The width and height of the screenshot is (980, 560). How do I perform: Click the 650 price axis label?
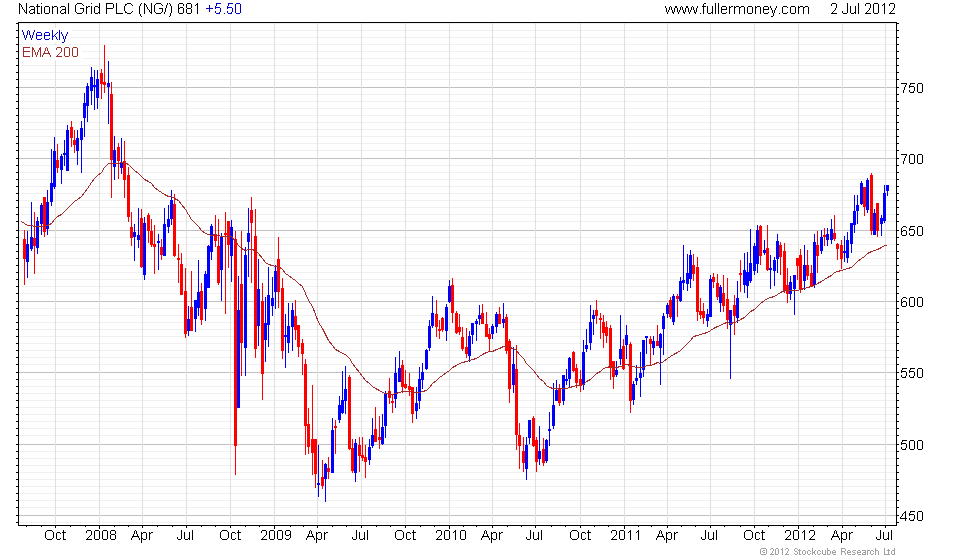tap(912, 231)
